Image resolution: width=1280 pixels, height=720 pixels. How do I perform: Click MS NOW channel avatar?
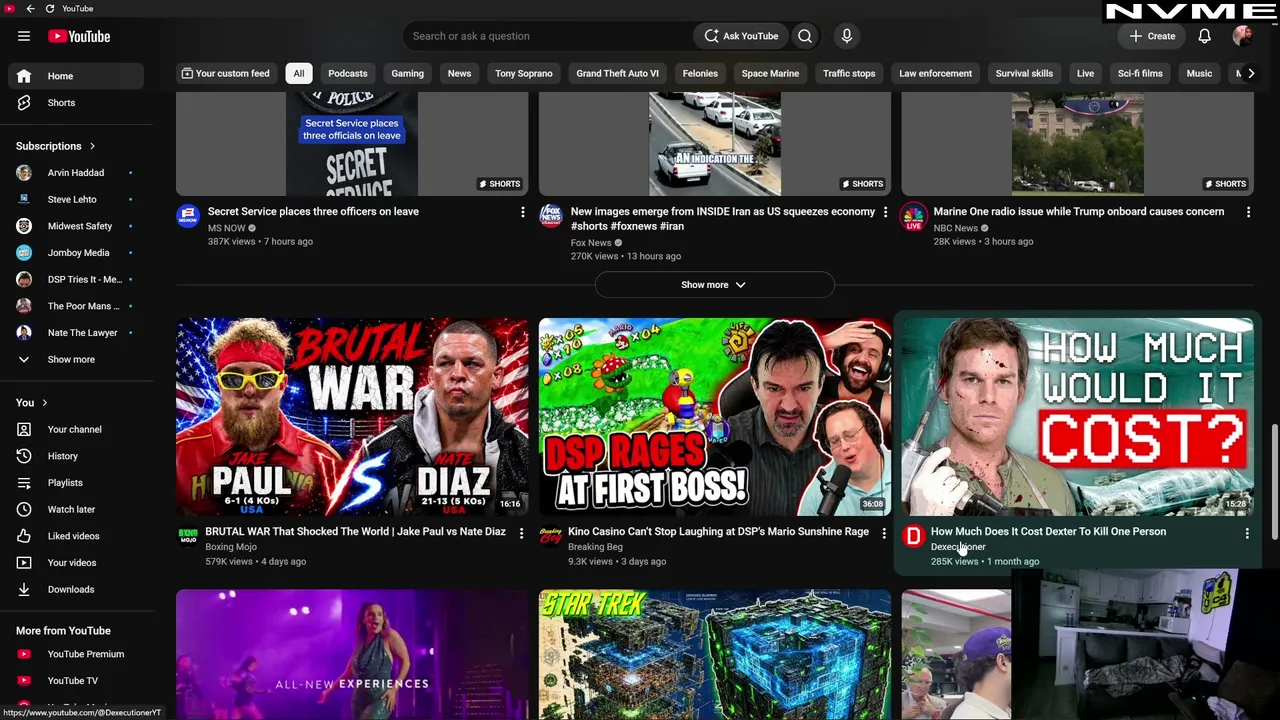188,216
